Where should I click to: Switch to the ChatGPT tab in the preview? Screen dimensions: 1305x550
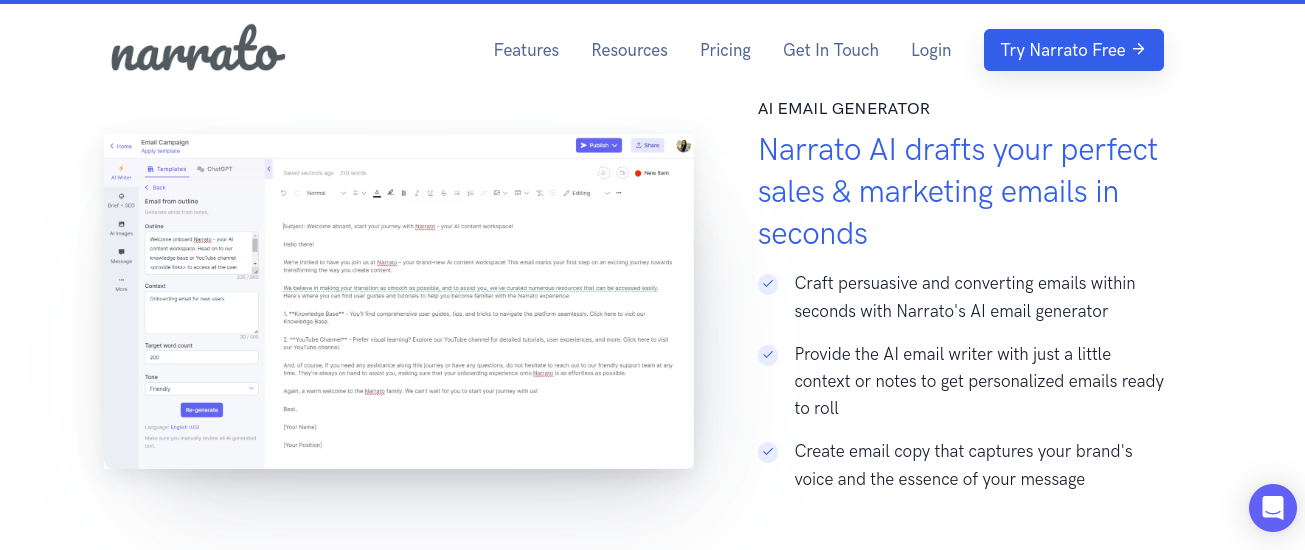[214, 169]
